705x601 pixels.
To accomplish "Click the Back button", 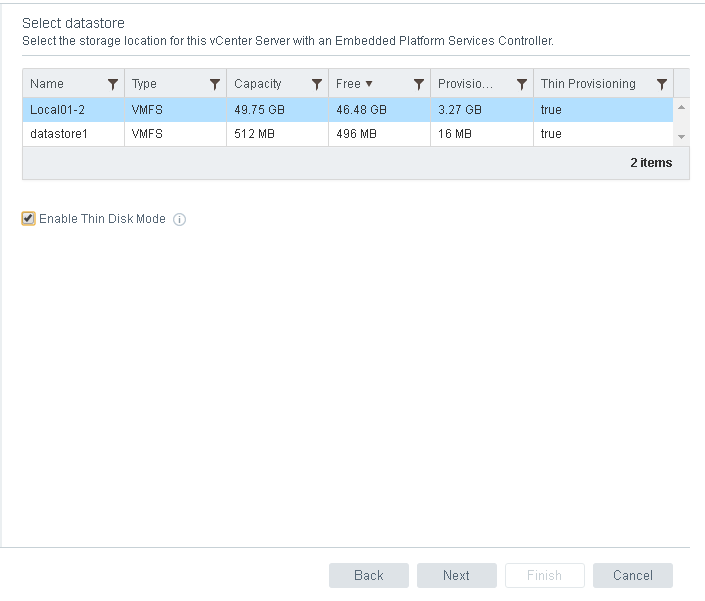I will point(368,575).
